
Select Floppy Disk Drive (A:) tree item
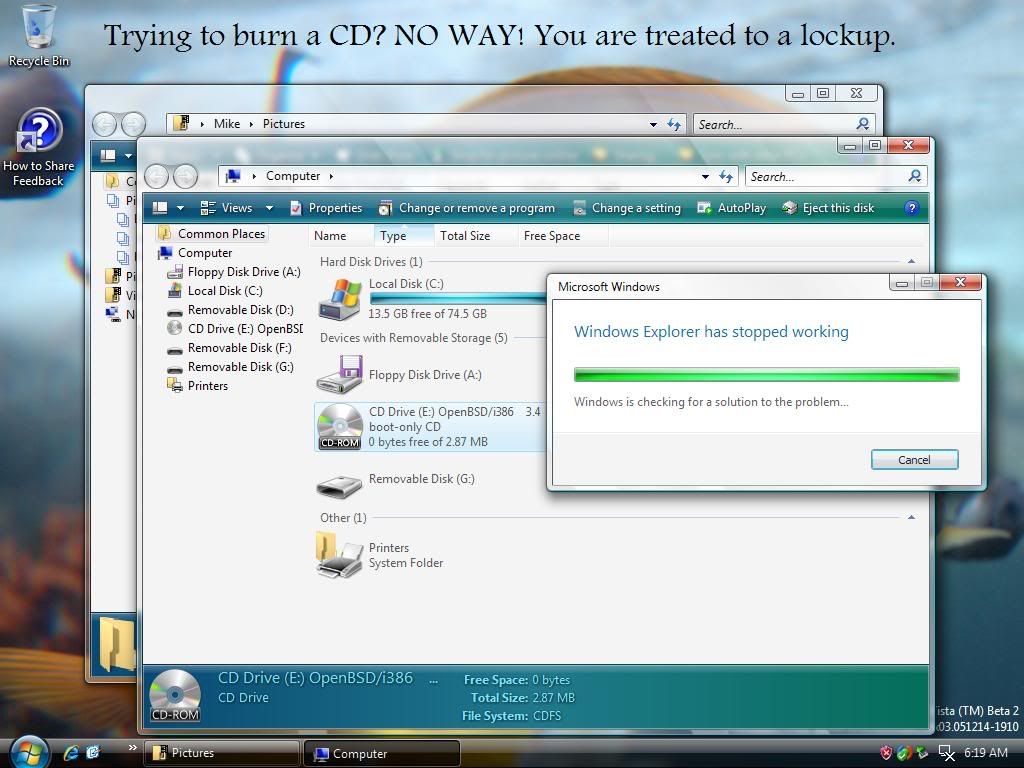pyautogui.click(x=234, y=272)
